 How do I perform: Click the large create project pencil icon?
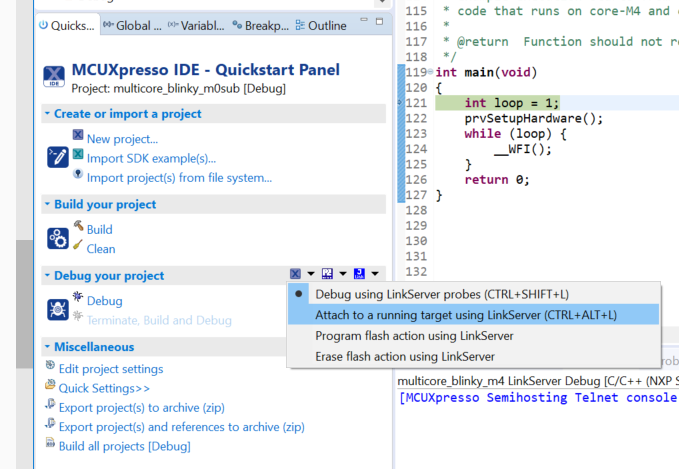pyautogui.click(x=58, y=157)
